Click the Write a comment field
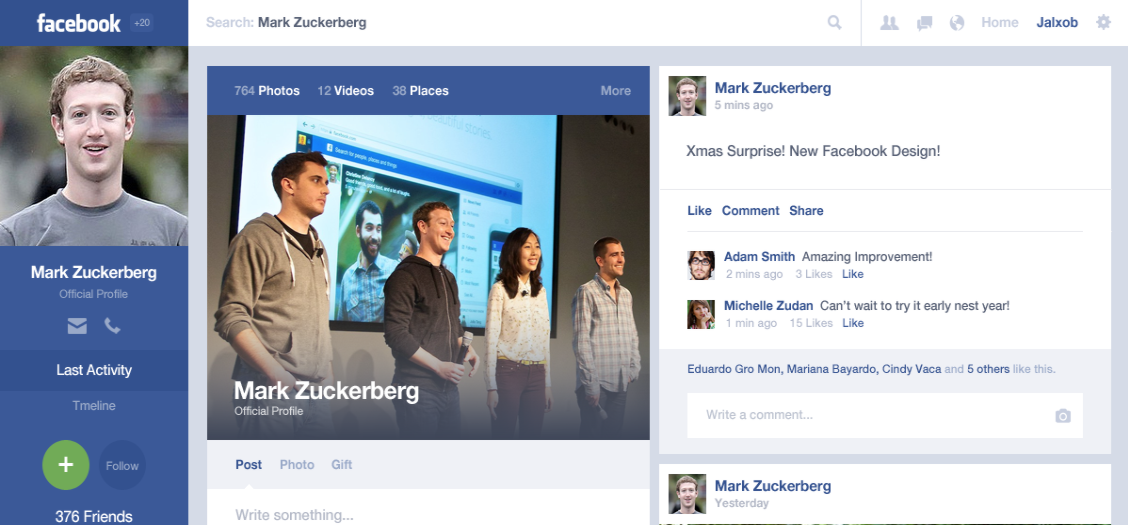This screenshot has height=525, width=1128. (885, 415)
